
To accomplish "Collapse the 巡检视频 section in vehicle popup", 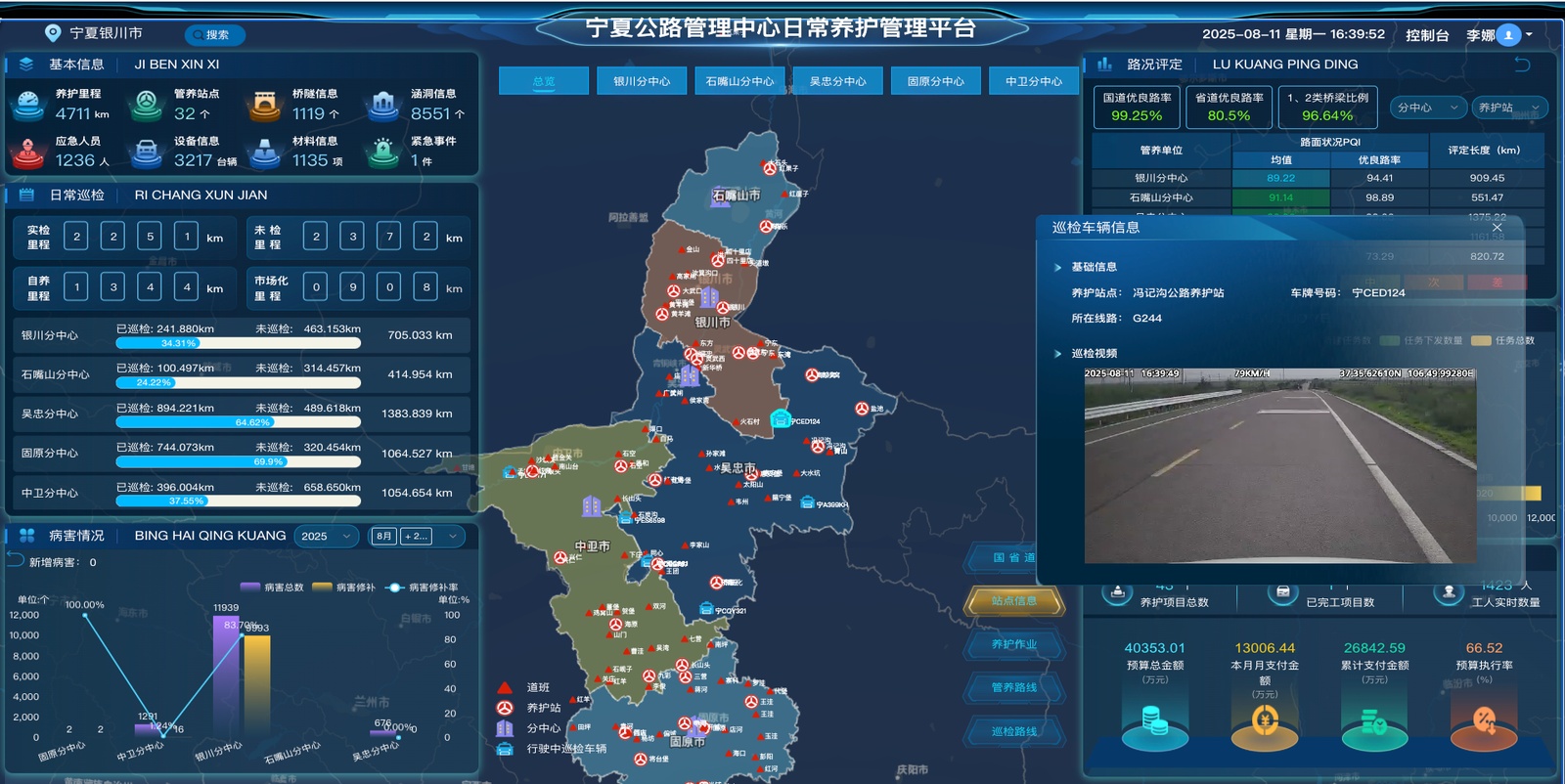I will click(1058, 354).
